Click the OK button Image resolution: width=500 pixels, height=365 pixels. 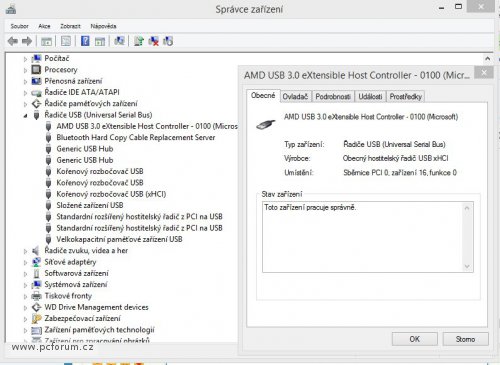pos(414,339)
